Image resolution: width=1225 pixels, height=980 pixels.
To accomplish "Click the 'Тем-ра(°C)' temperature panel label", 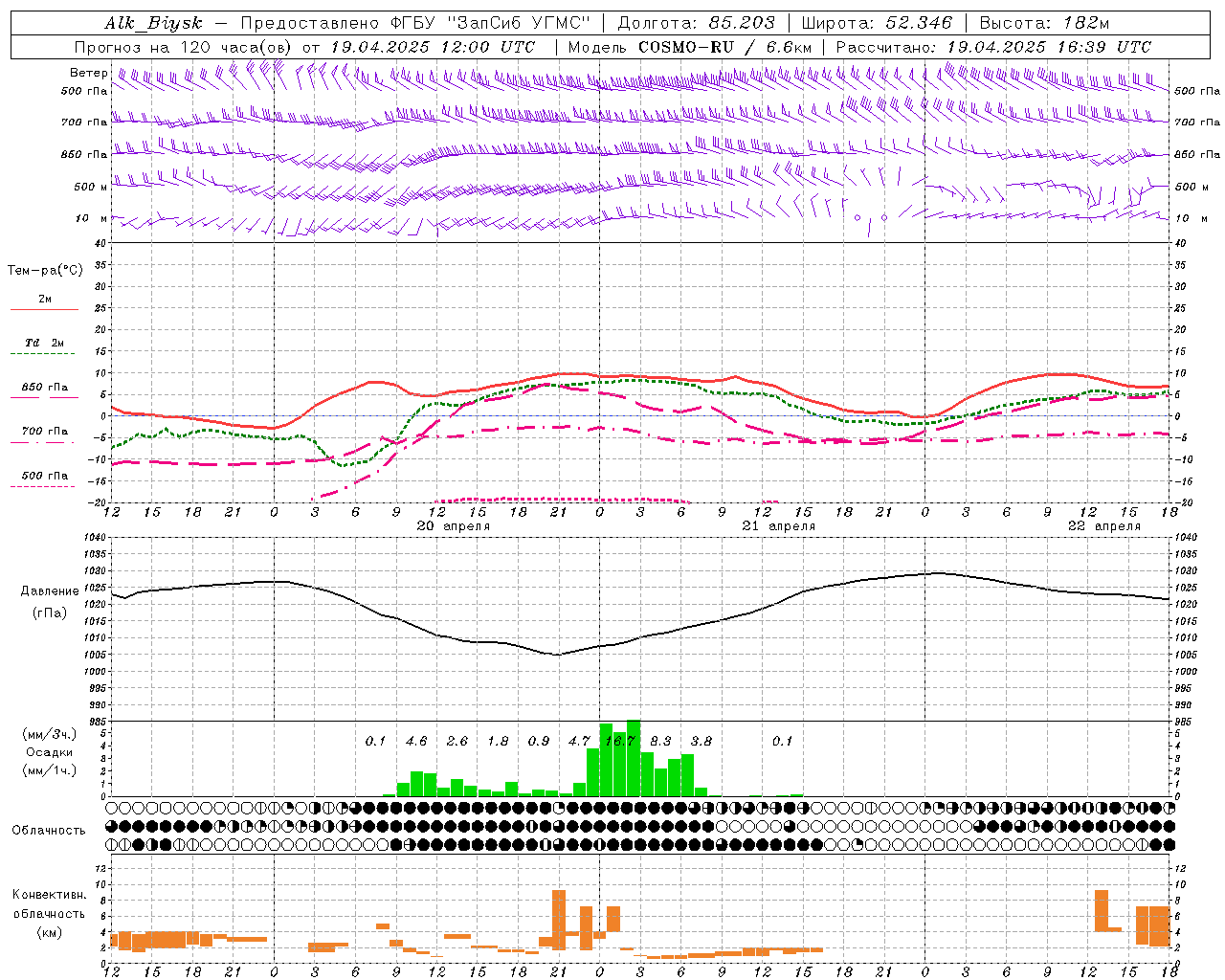I will tap(45, 271).
